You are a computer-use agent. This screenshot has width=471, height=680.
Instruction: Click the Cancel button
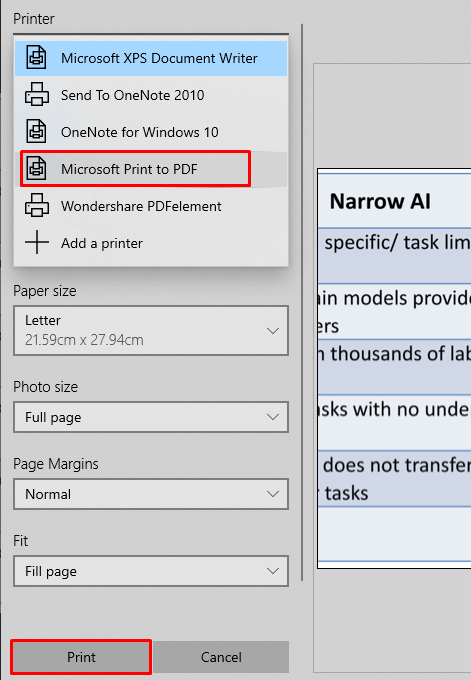(x=221, y=657)
